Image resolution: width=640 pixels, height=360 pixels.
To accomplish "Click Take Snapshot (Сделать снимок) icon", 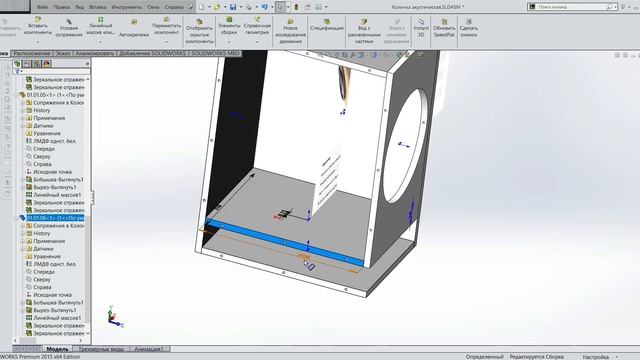I will point(469,22).
